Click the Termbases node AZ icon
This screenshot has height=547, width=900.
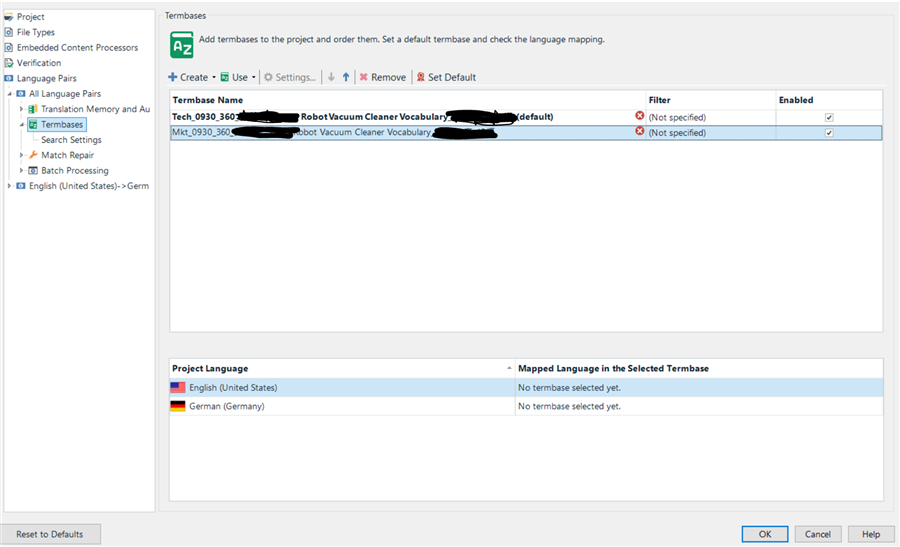coord(33,125)
